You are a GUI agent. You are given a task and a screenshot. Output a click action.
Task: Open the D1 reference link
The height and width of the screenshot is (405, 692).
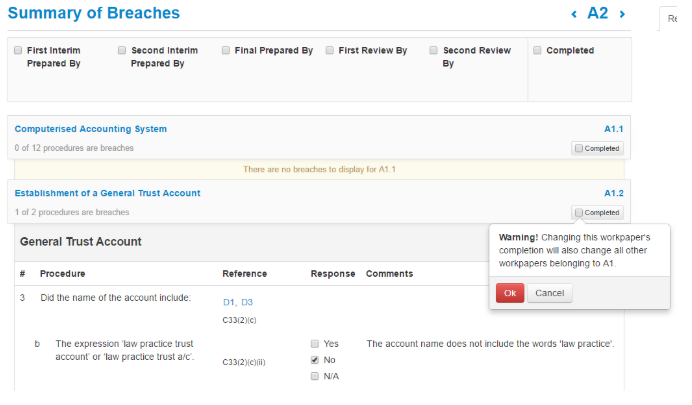(229, 301)
